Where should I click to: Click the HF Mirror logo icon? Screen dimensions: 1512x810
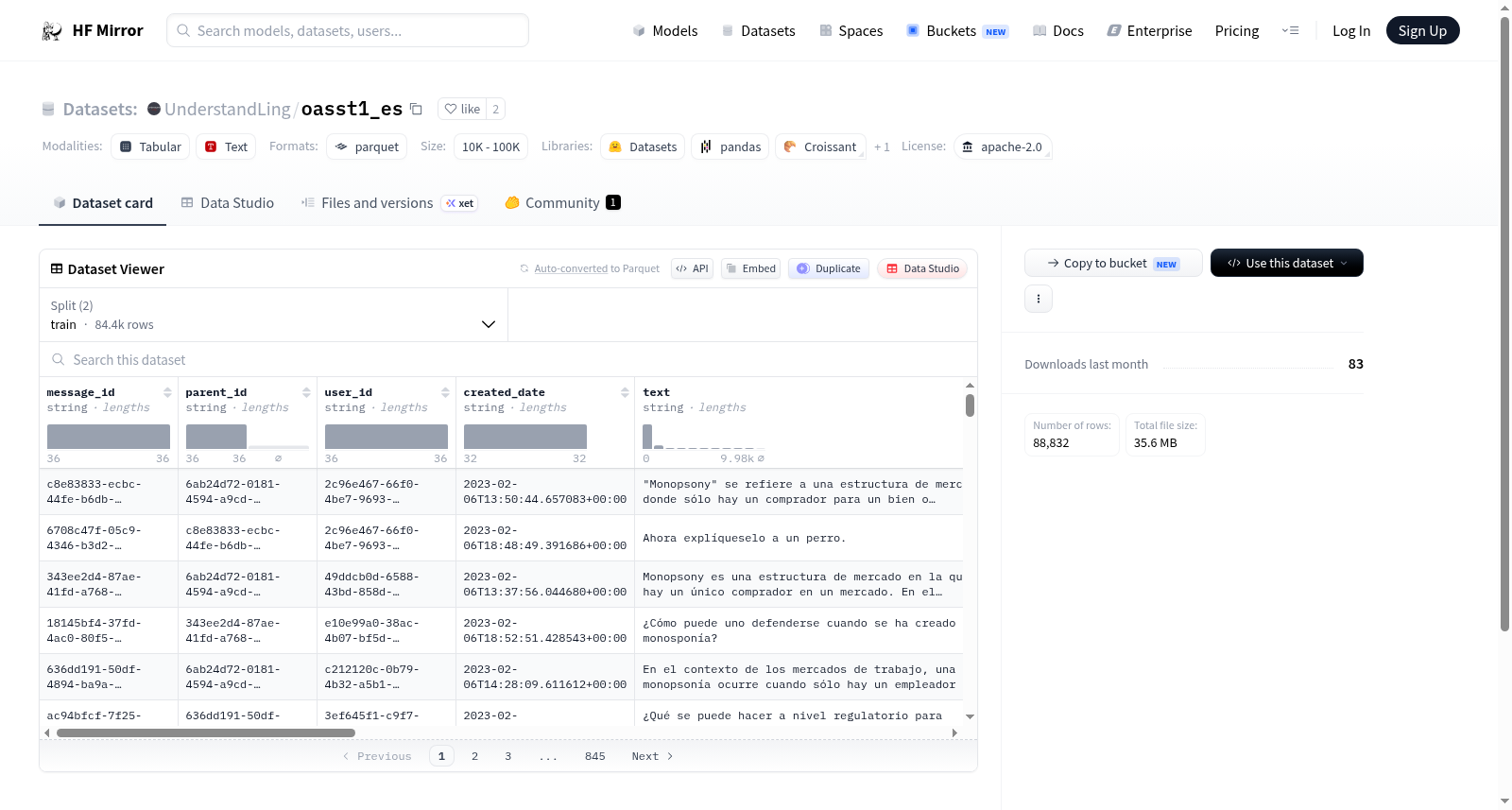coord(52,30)
